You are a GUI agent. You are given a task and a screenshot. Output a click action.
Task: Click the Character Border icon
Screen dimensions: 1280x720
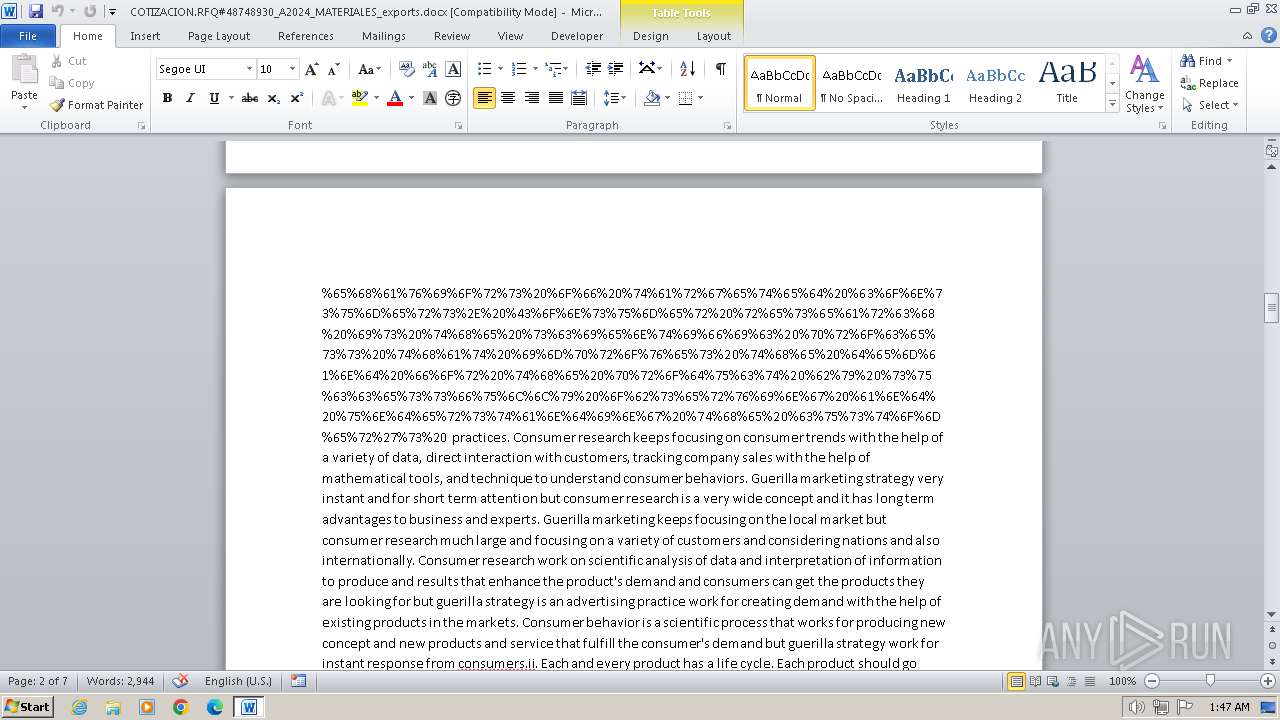click(453, 69)
